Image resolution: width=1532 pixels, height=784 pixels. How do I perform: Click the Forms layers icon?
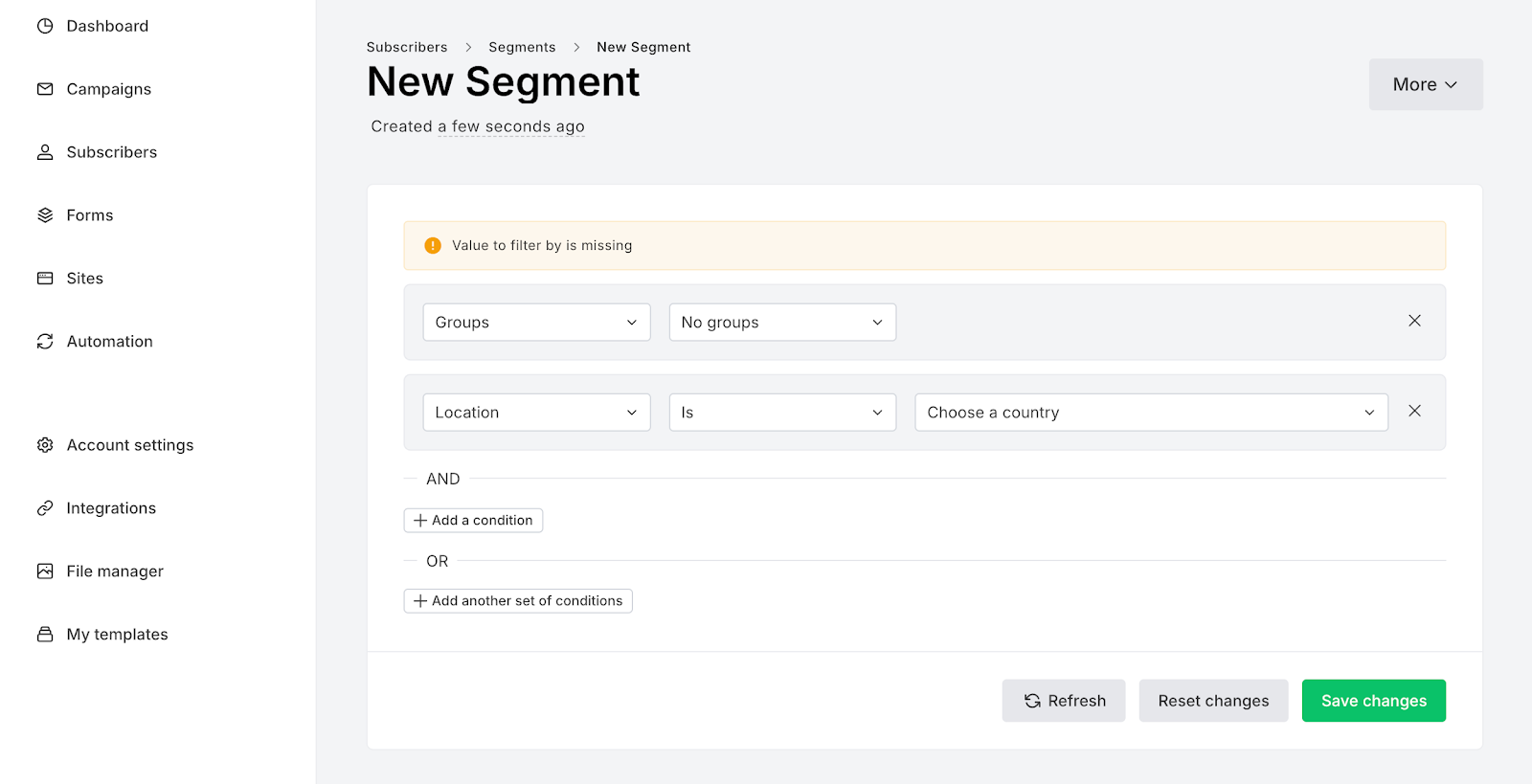point(45,215)
